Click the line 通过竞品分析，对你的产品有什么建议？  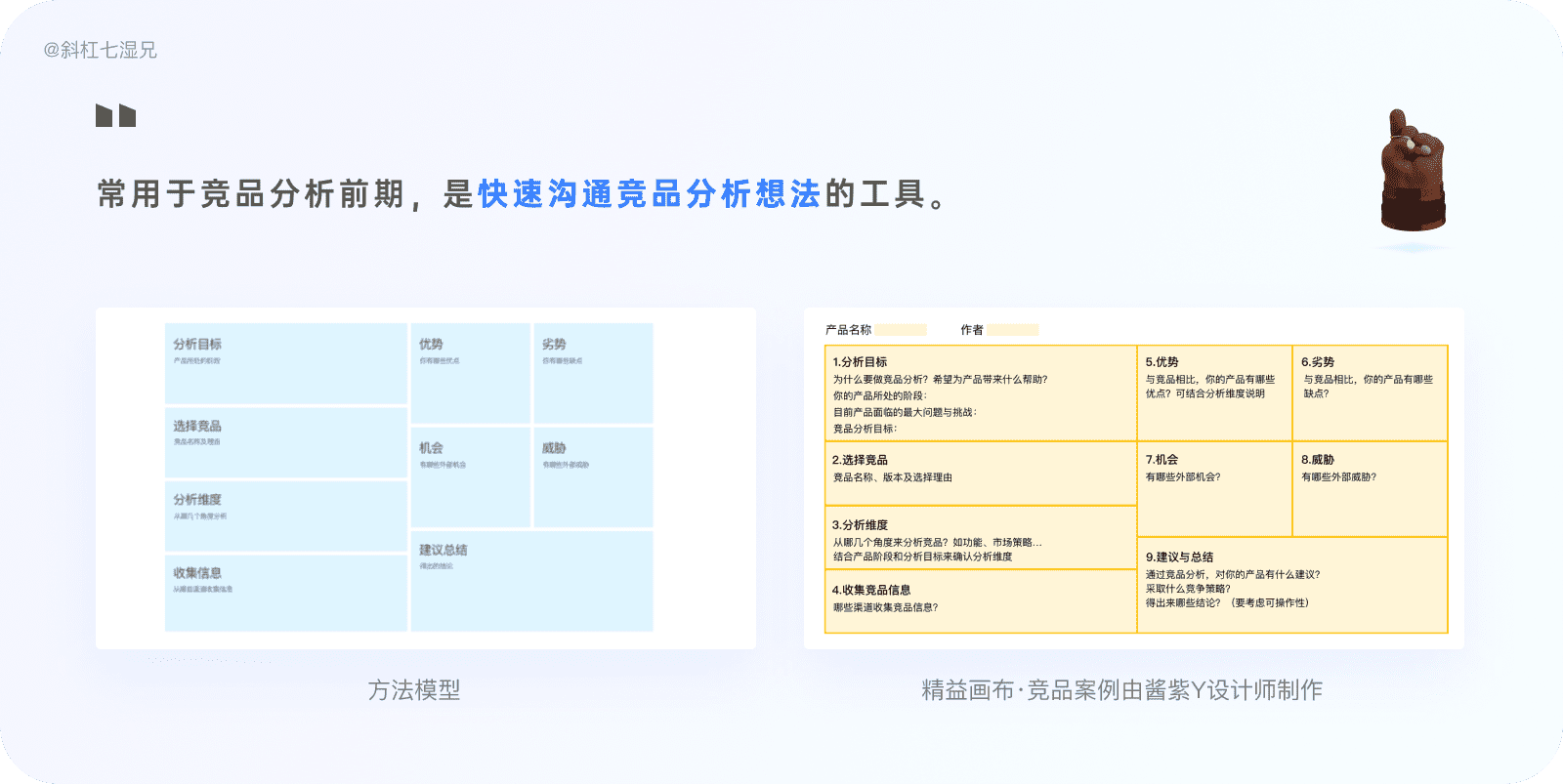(x=1233, y=575)
